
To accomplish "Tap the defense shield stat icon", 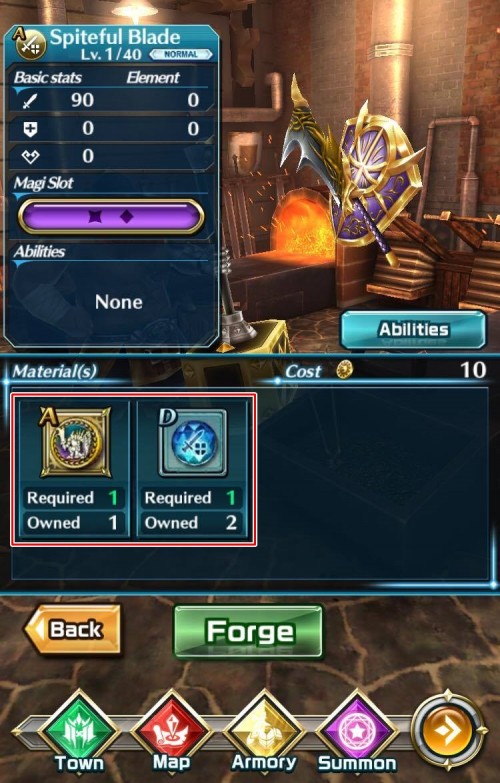I will click(30, 130).
